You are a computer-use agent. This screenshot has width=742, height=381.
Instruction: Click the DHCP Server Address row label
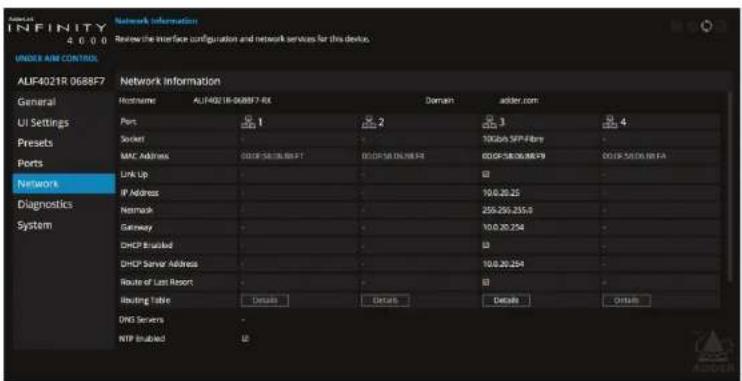(159, 264)
